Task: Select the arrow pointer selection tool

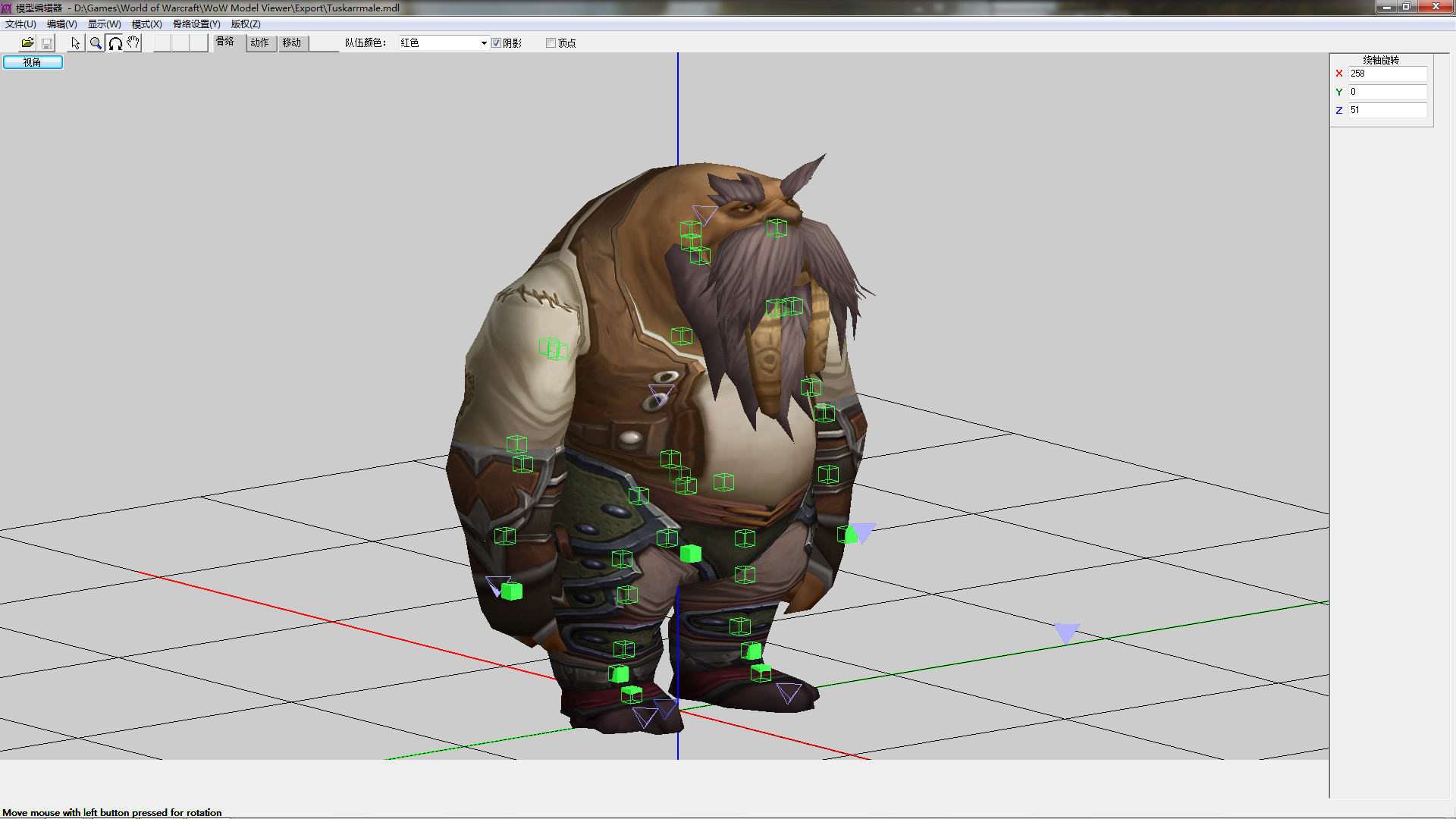Action: 76,43
